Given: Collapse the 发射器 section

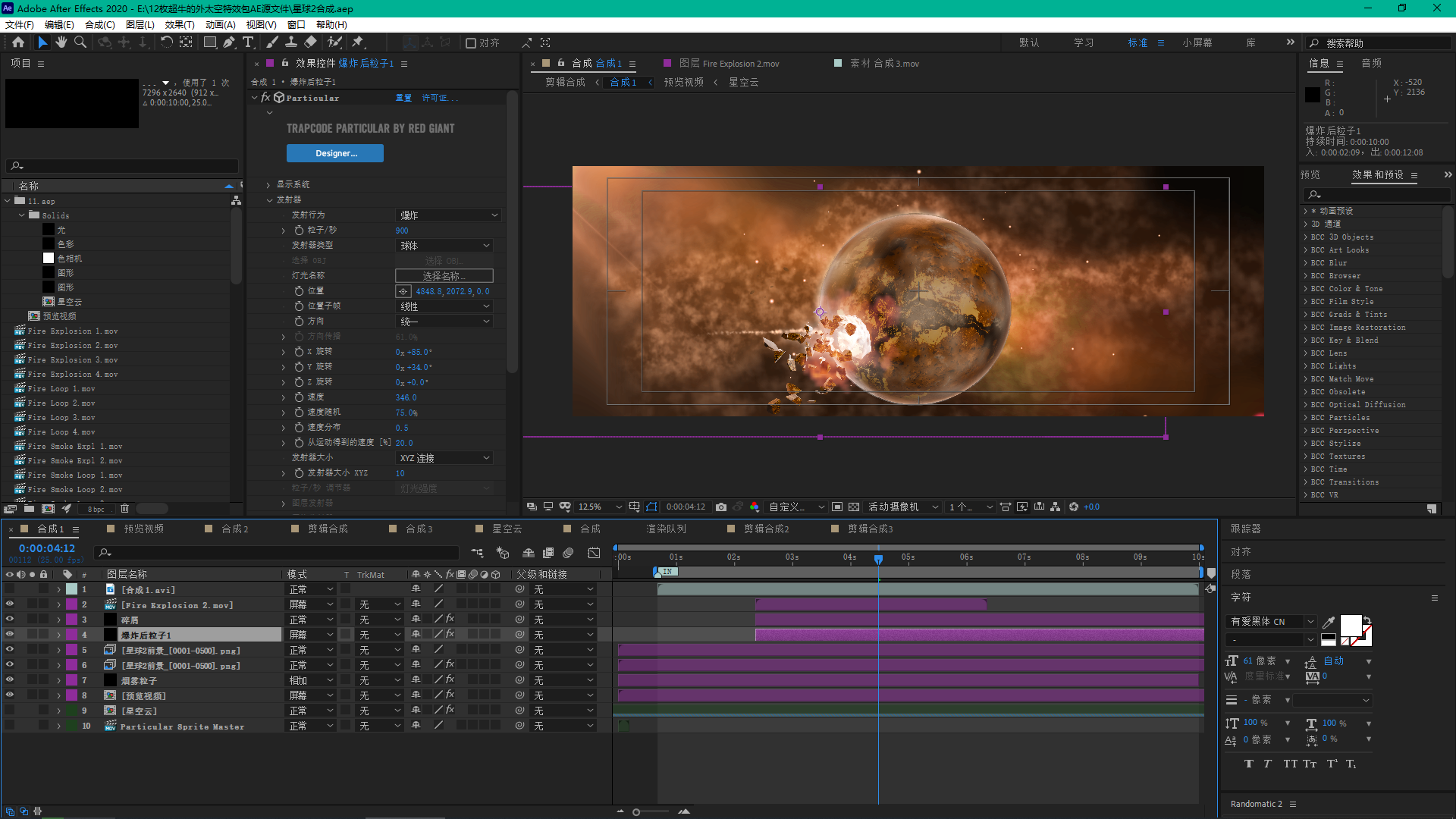Looking at the screenshot, I should [x=269, y=199].
